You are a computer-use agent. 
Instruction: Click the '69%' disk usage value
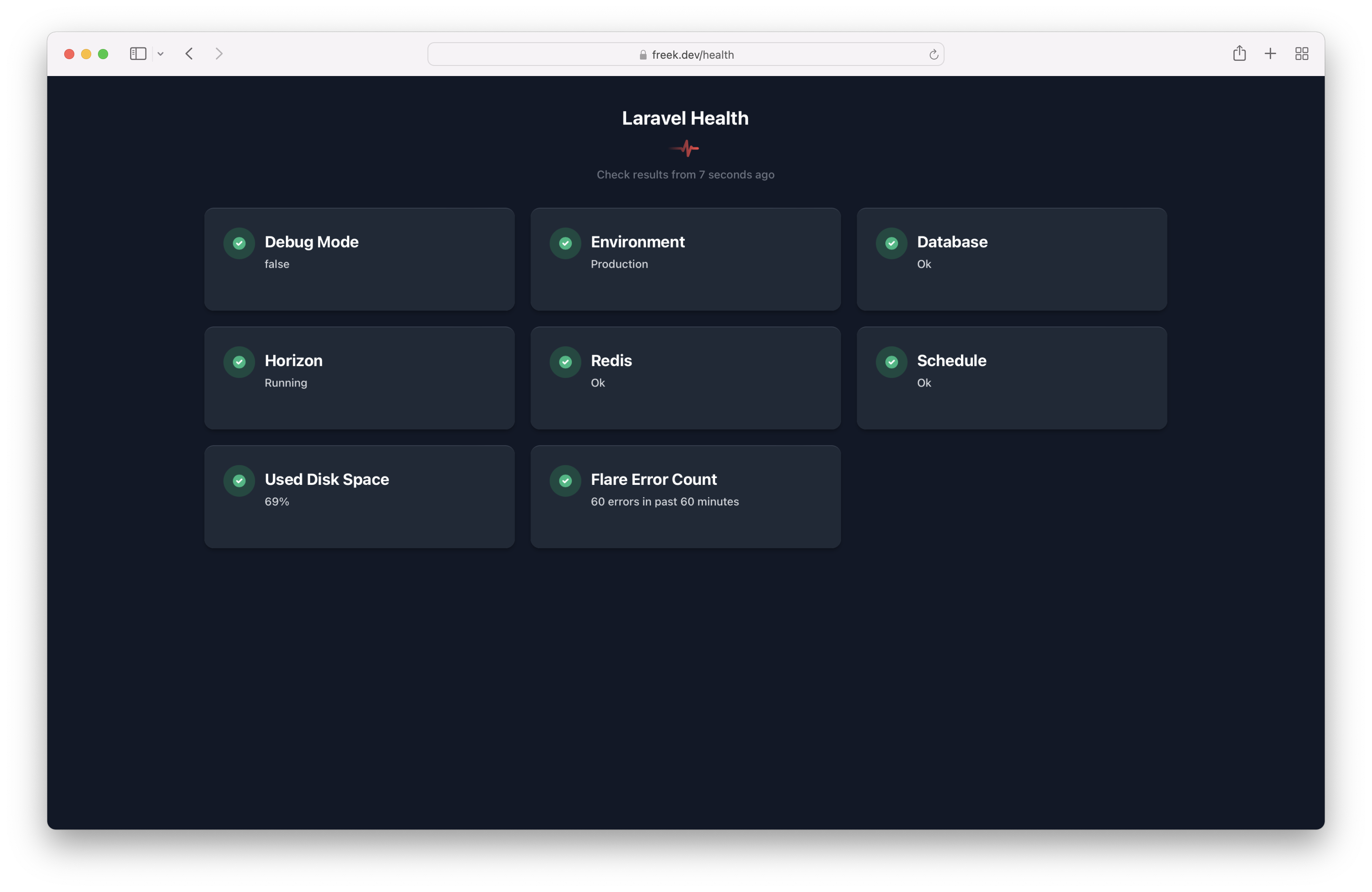click(277, 501)
